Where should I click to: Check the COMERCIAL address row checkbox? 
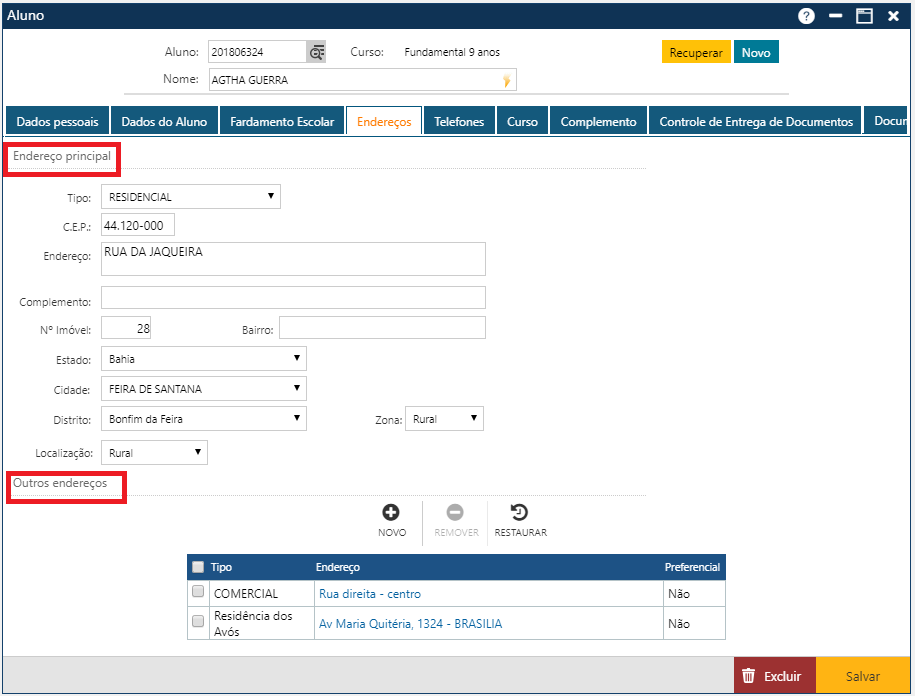198,593
